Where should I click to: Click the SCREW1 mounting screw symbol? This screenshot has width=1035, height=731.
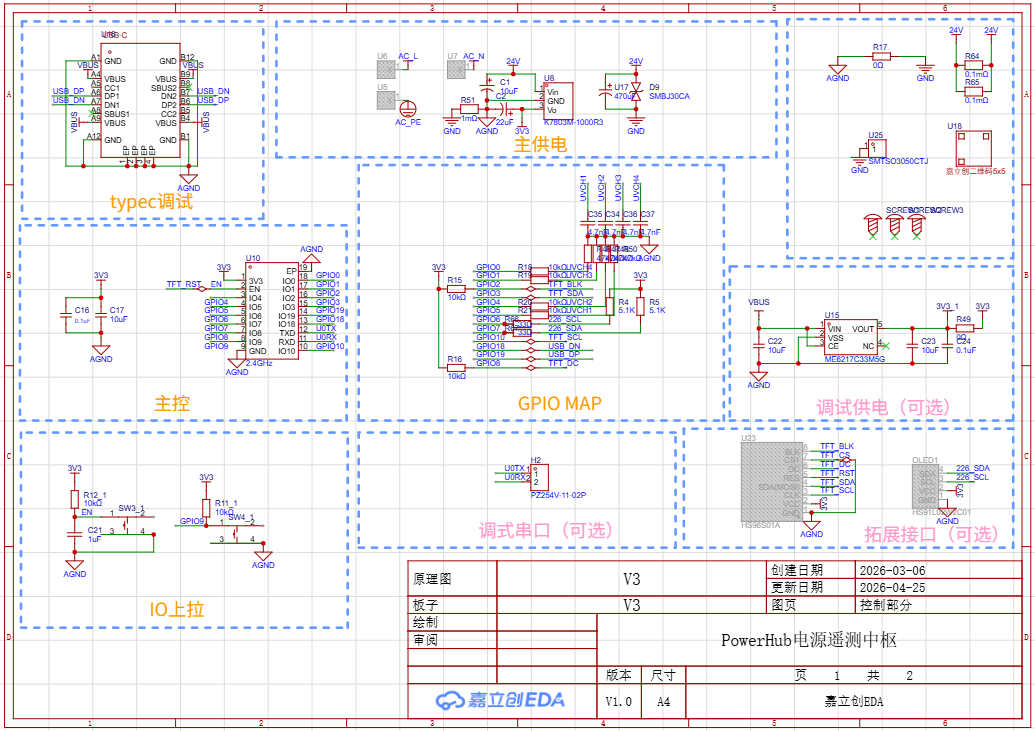point(873,225)
